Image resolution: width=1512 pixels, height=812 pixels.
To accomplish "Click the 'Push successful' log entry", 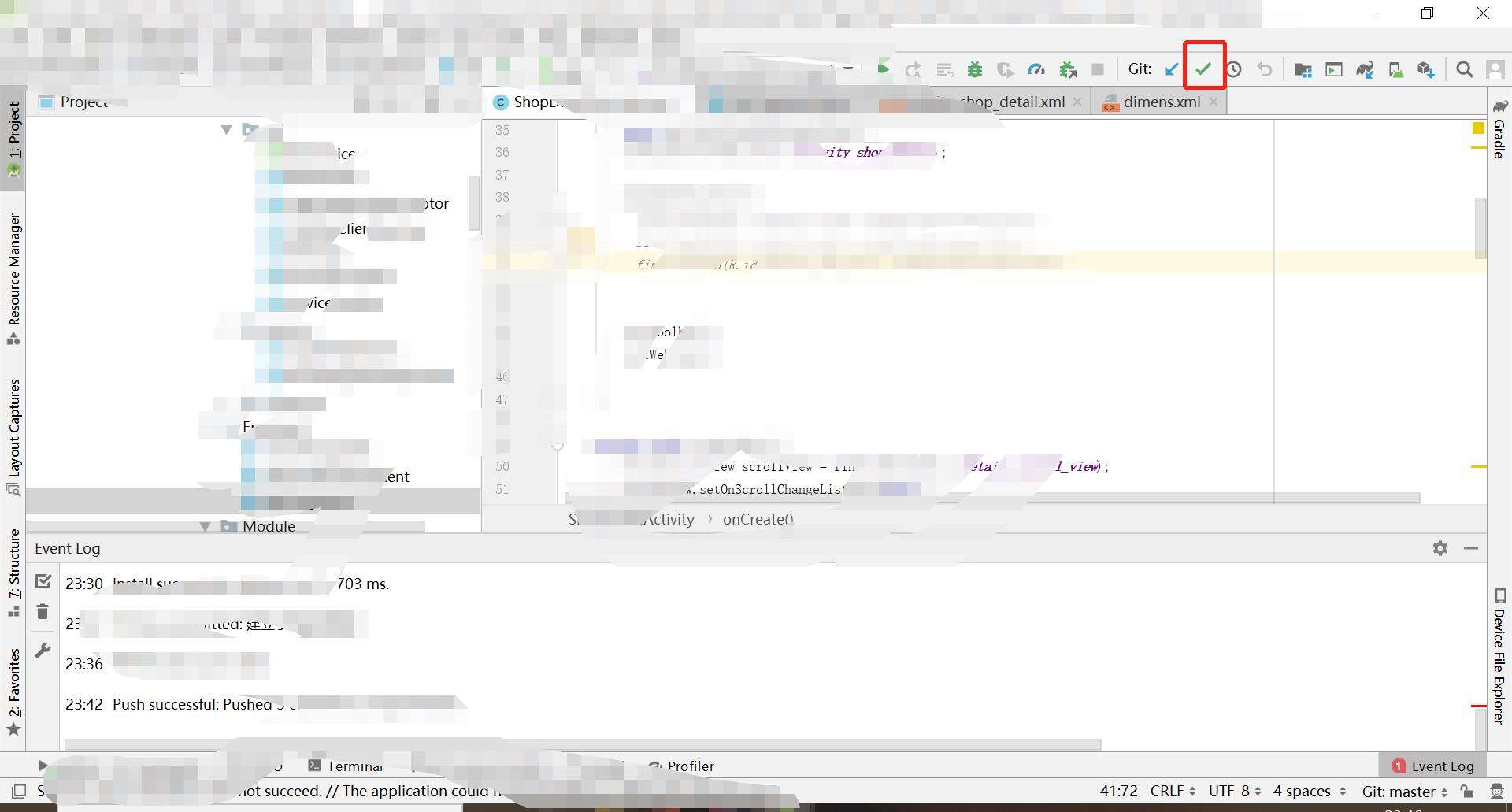I will point(192,704).
